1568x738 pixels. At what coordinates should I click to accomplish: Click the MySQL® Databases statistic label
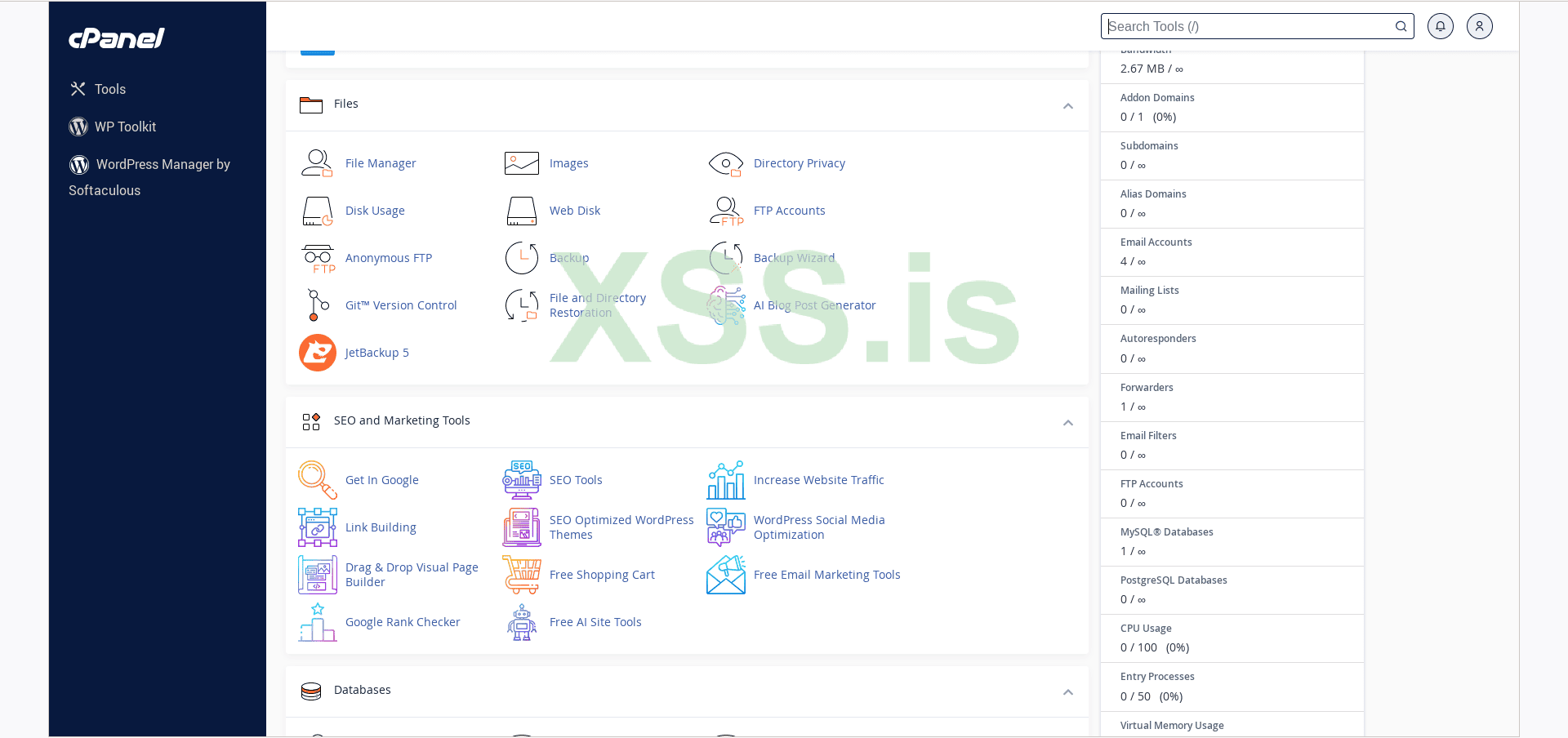pyautogui.click(x=1167, y=532)
